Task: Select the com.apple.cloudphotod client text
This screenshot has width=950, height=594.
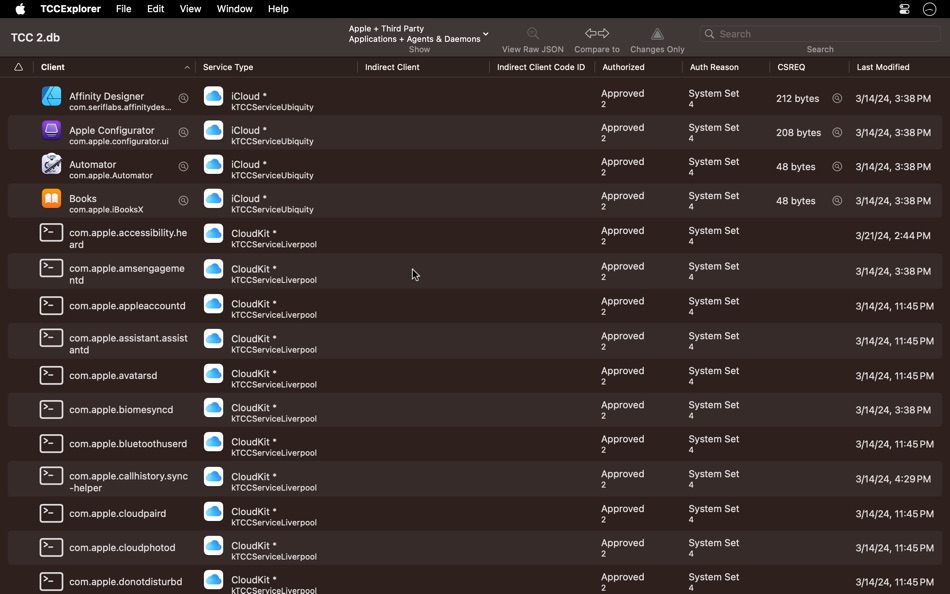Action: coord(122,547)
